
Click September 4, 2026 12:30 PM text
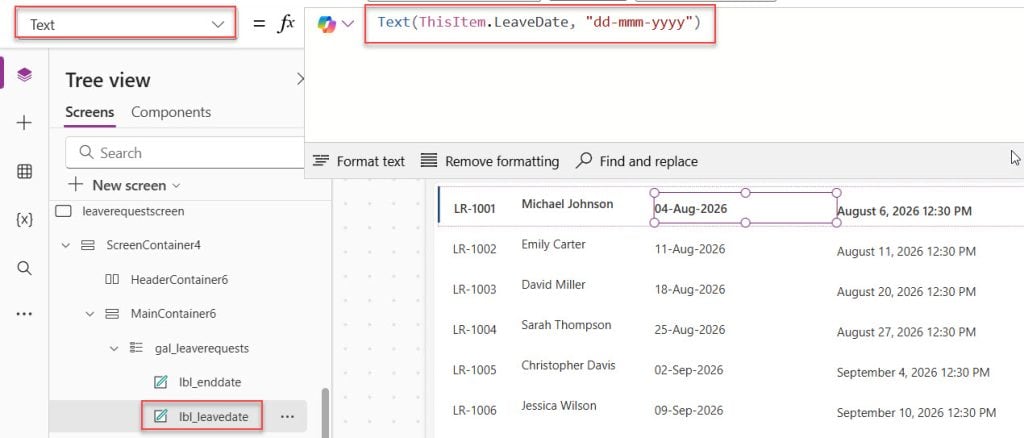913,373
